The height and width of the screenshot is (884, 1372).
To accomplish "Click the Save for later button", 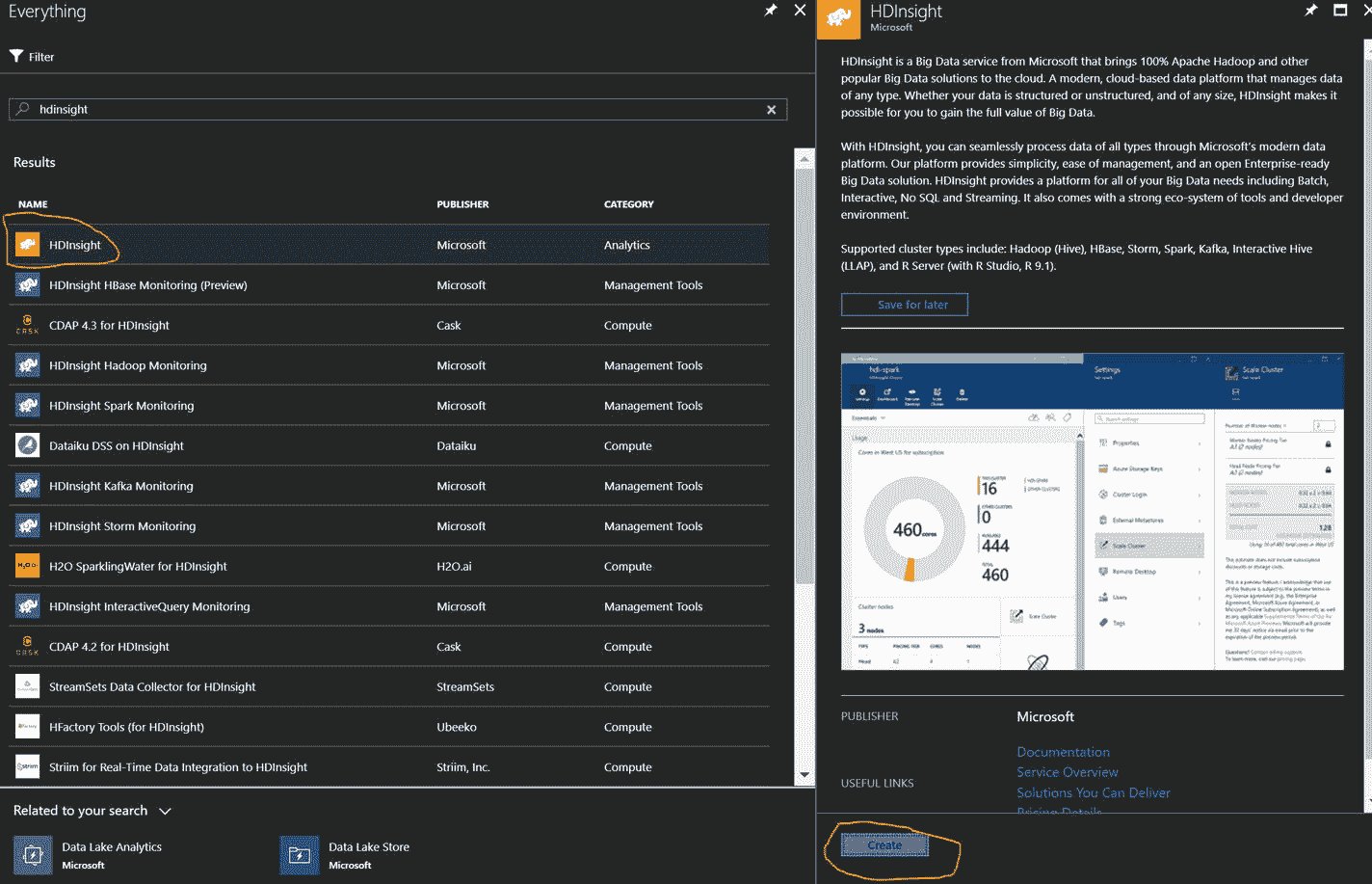I will [905, 305].
